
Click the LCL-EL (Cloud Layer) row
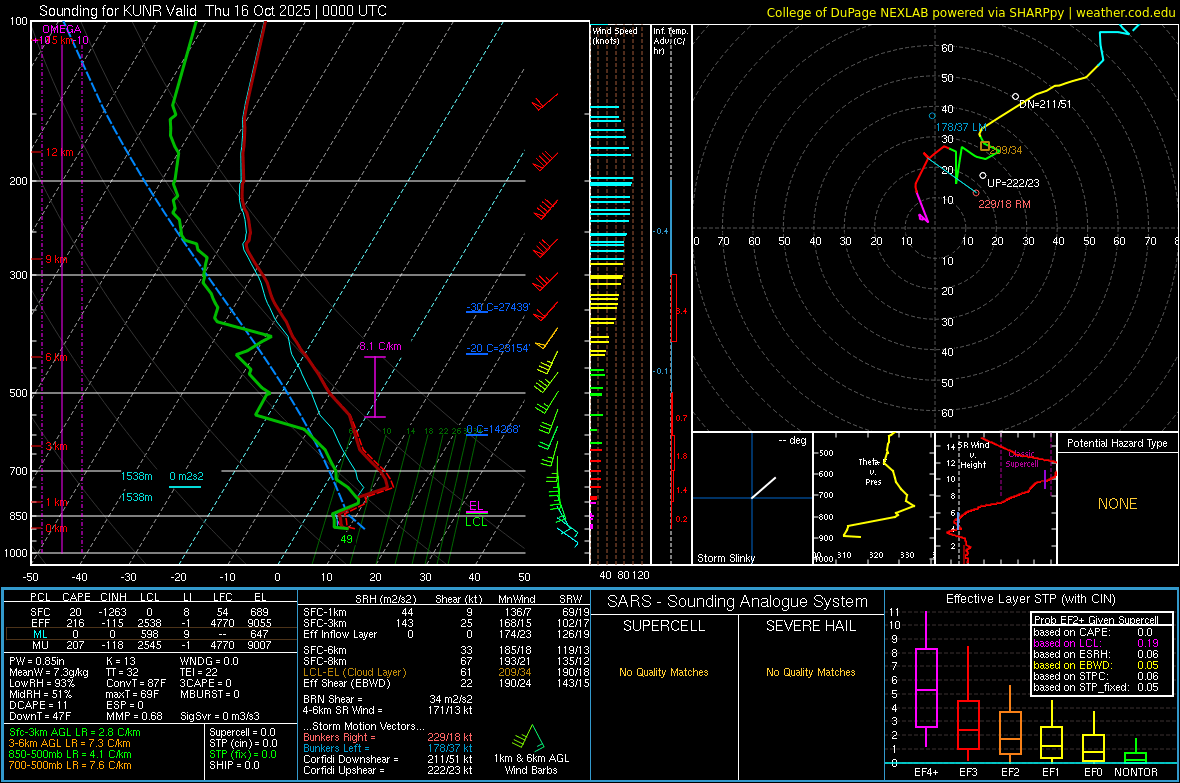[446, 672]
